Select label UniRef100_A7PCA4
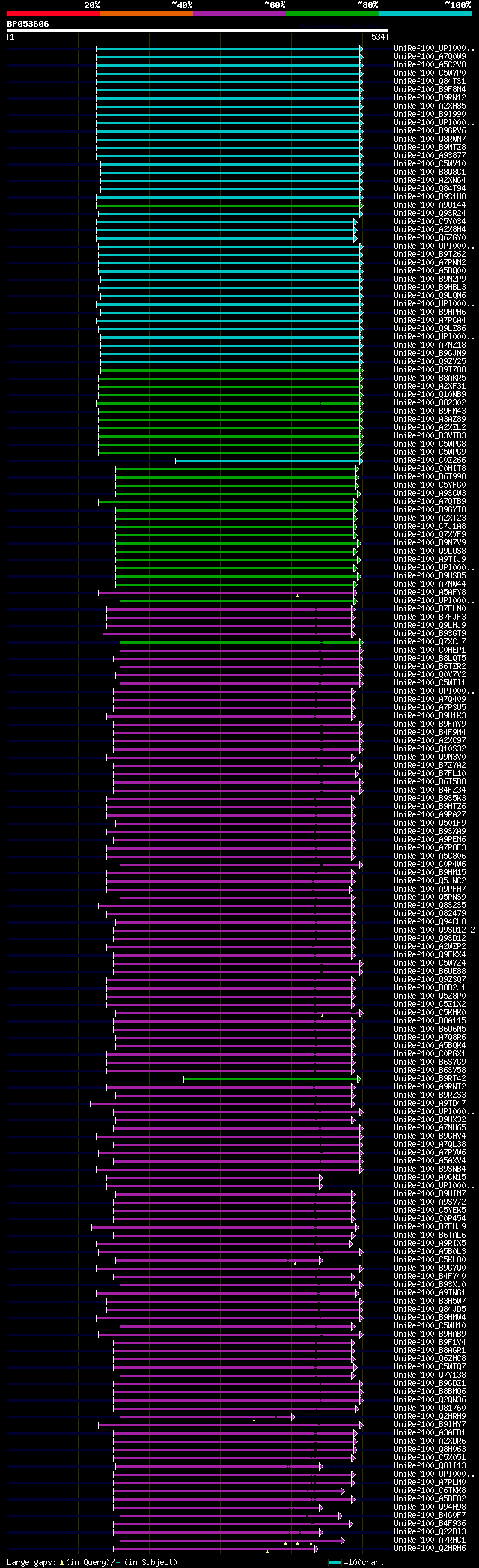The image size is (479, 1568). (x=430, y=320)
